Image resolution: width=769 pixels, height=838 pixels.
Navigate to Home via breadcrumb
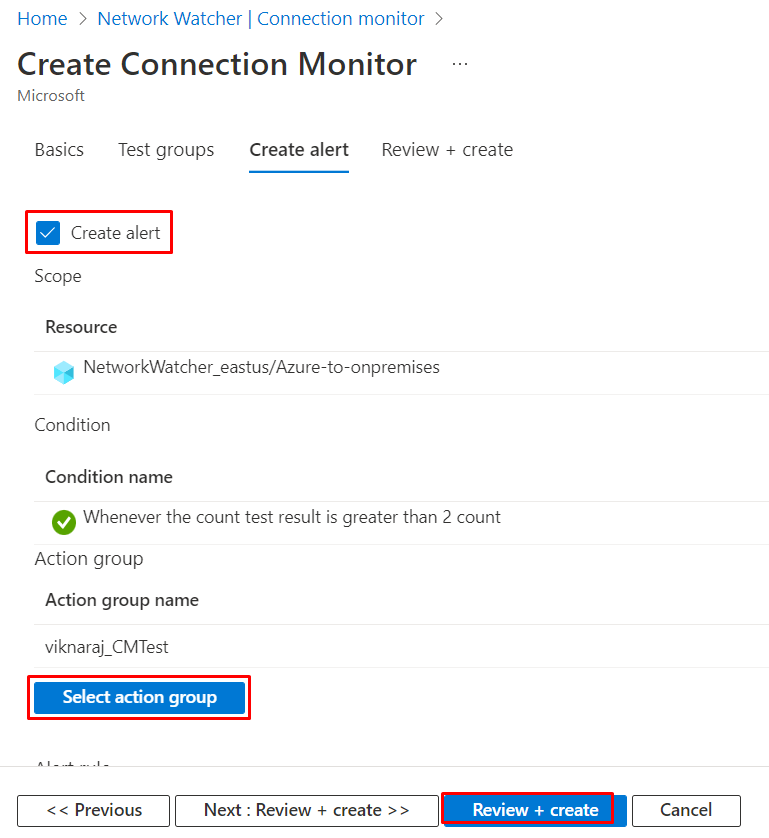(x=42, y=18)
